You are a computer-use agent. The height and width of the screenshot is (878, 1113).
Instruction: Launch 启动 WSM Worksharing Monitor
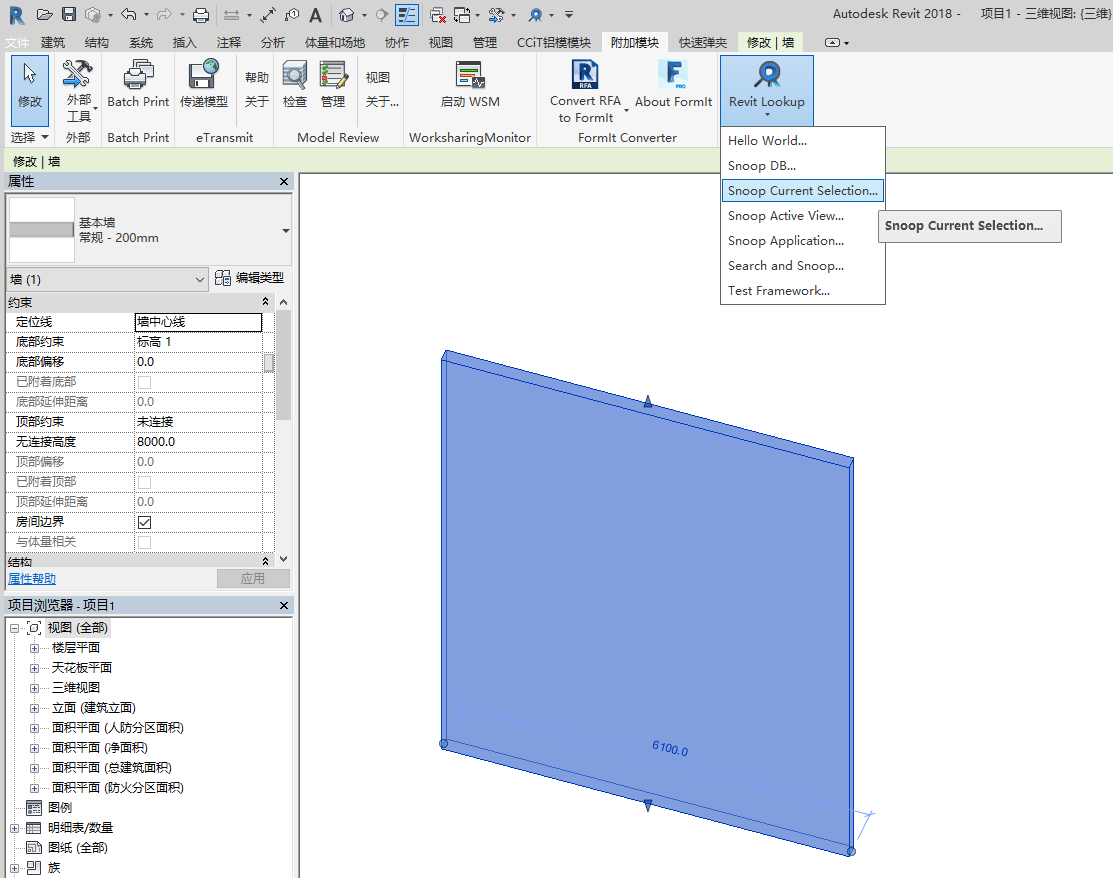click(x=470, y=84)
